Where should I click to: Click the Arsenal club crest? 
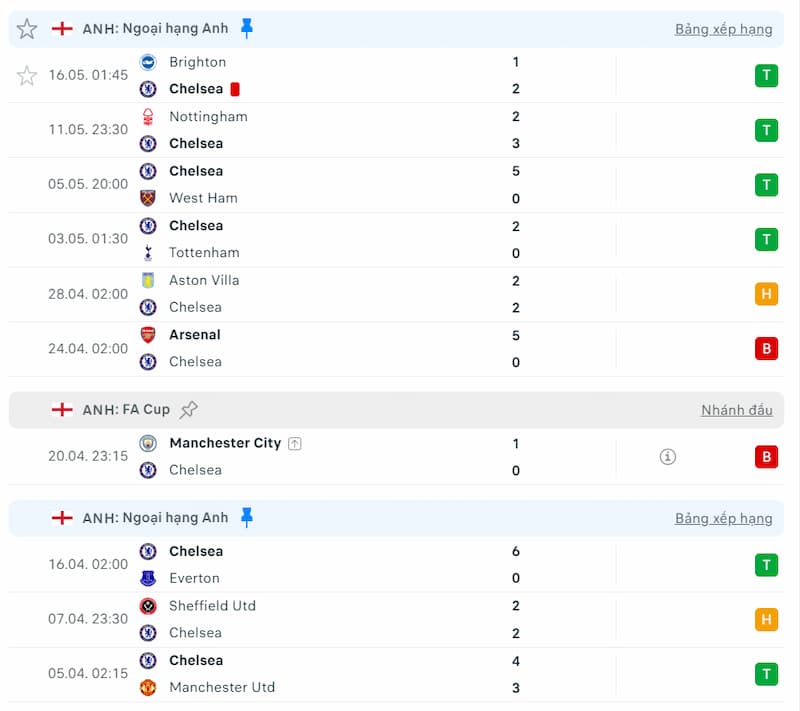click(x=148, y=335)
